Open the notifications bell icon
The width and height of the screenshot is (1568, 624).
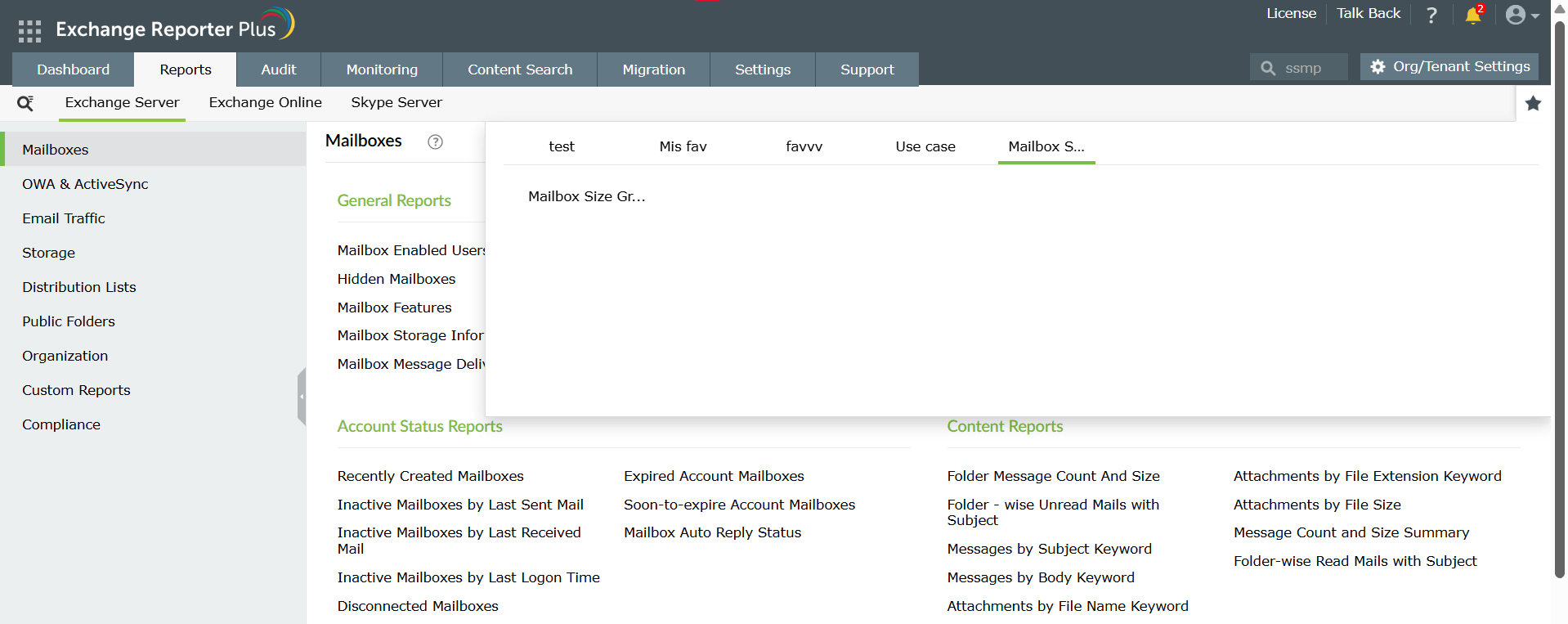1474,14
